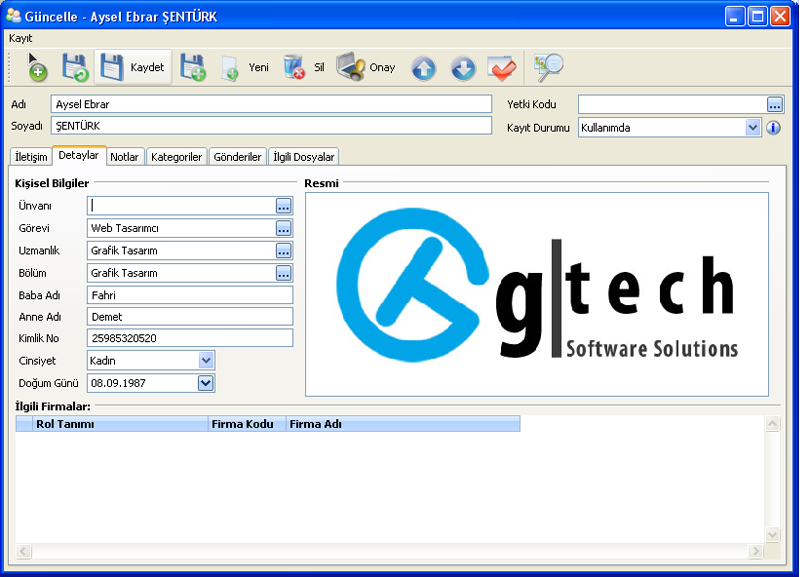Browse Bölüm options with ellipsis button
Screen dimensions: 800x577
point(284,273)
